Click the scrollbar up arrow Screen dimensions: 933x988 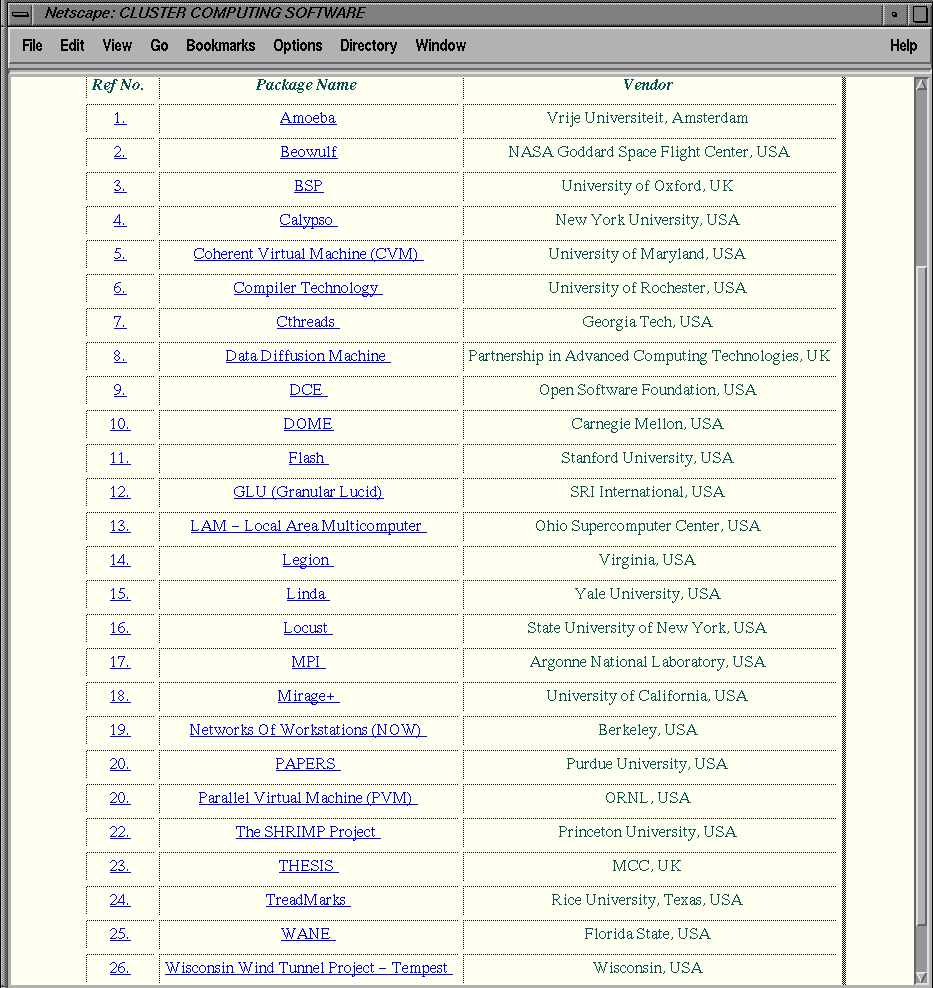point(920,84)
